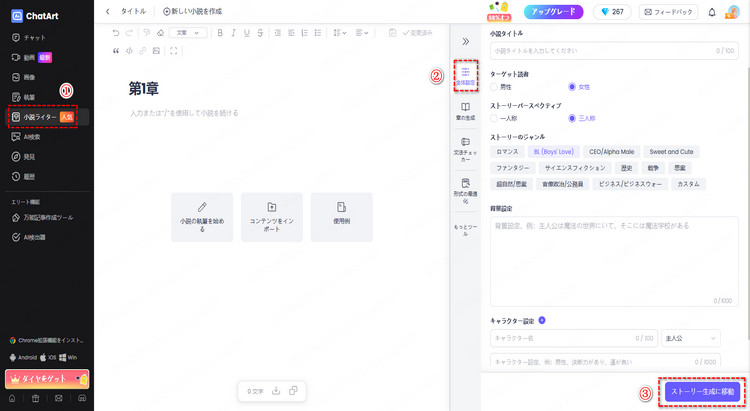Open the text alignment dropdown
Viewport: 750px width, 411px height.
(x=362, y=33)
